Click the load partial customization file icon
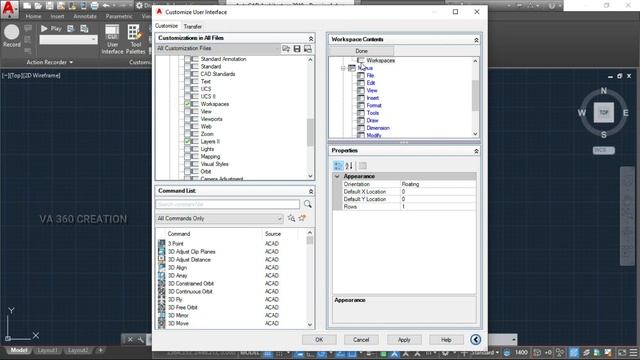The image size is (640, 360). 286,49
